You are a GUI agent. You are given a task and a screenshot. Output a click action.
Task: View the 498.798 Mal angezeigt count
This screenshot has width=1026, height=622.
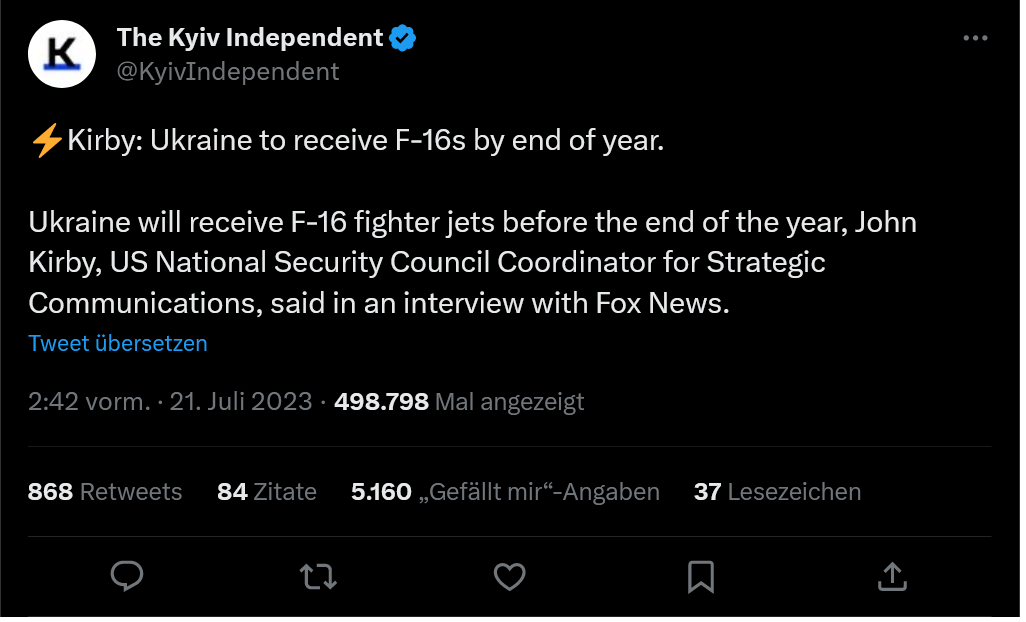tap(459, 402)
